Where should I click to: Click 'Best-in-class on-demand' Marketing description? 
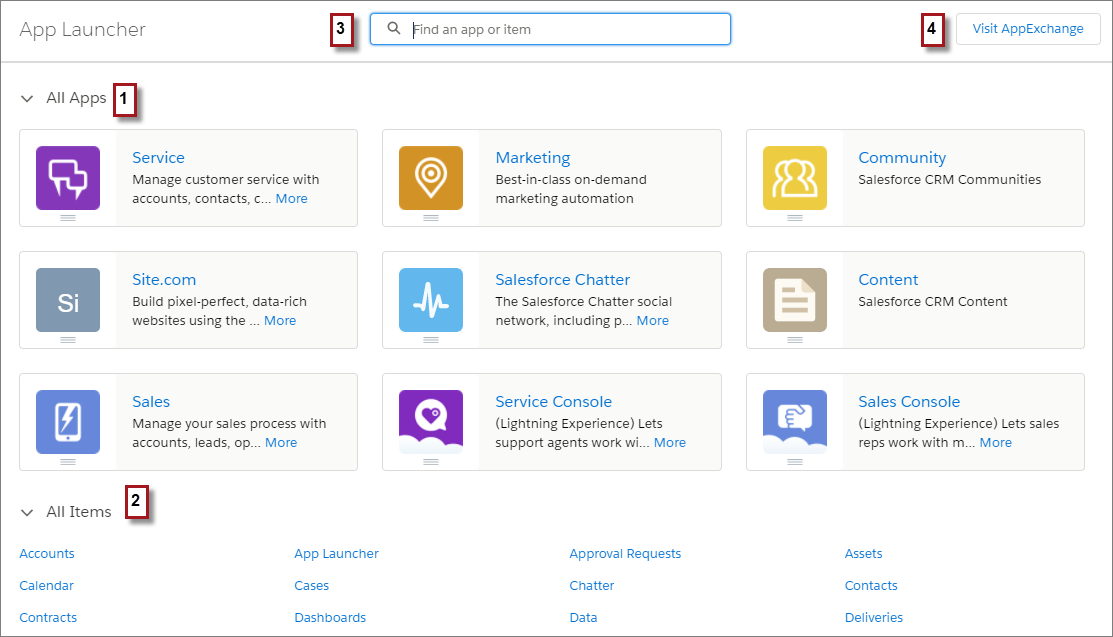(571, 180)
